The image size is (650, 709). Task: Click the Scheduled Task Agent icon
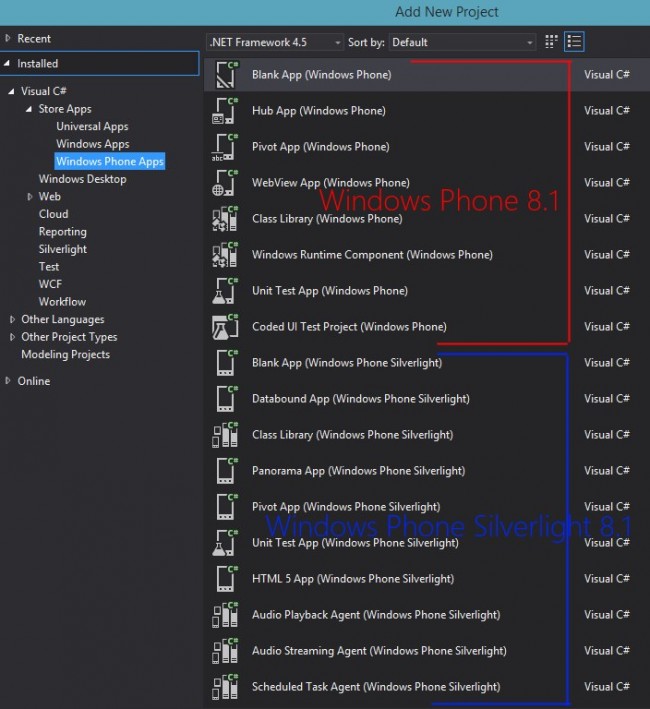[226, 686]
